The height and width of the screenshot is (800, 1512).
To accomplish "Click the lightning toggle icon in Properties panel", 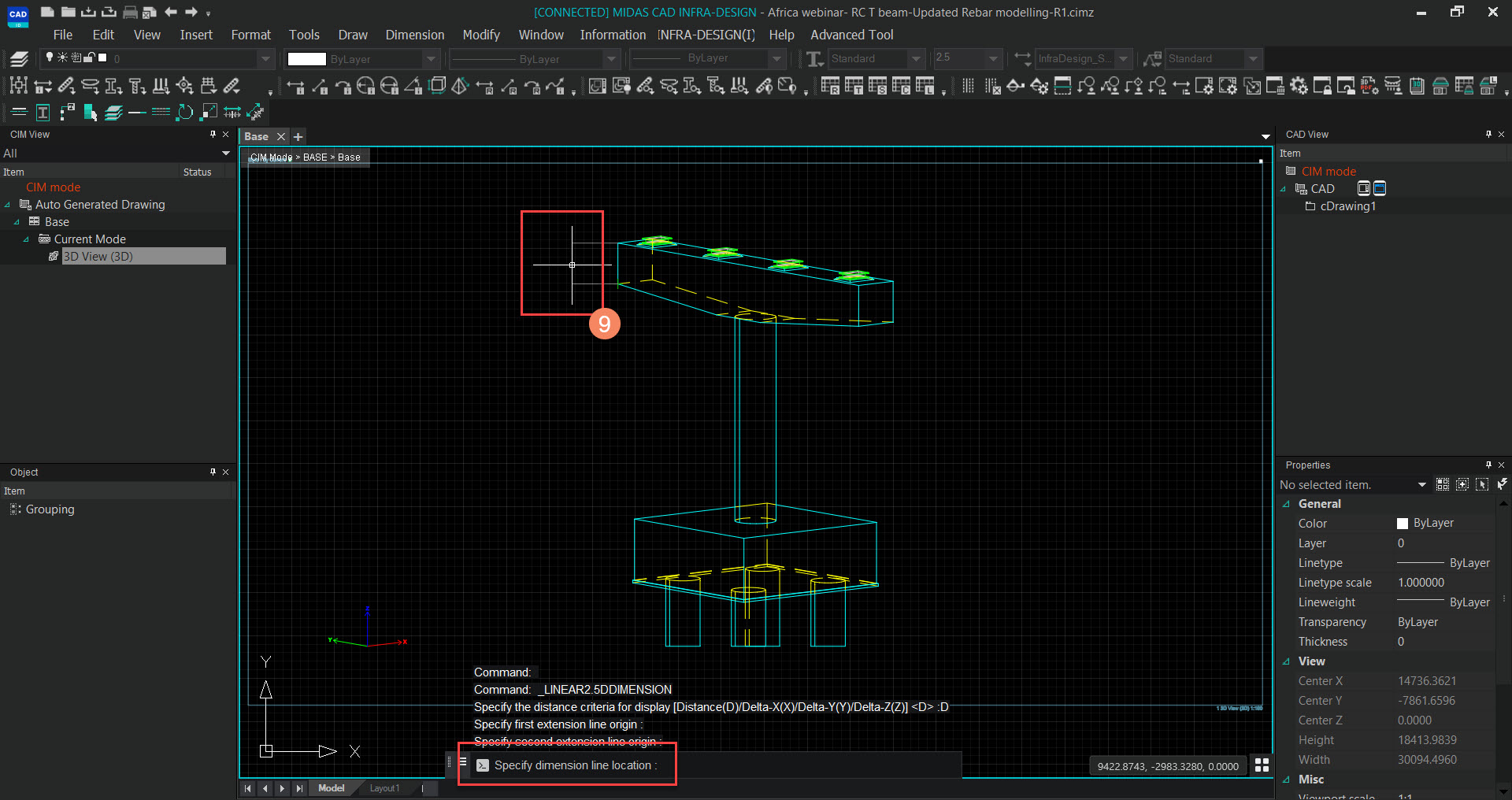I will pyautogui.click(x=1503, y=484).
